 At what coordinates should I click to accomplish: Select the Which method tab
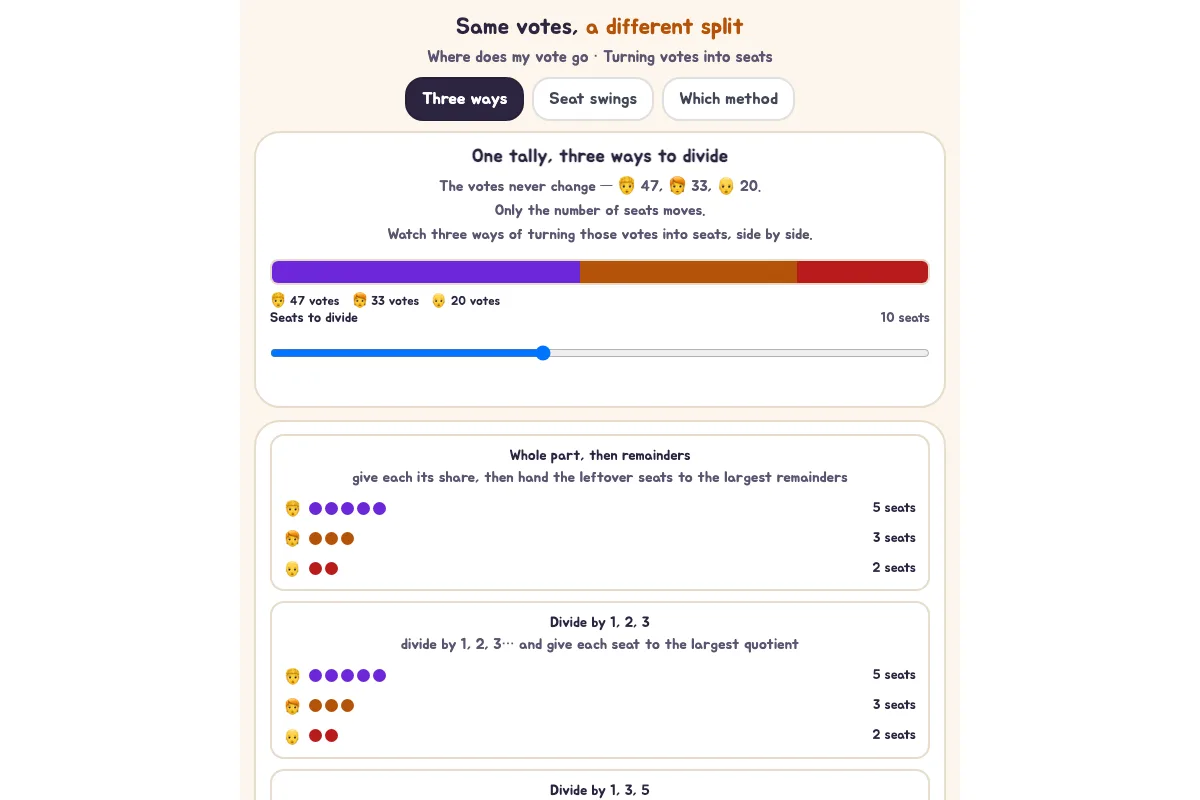click(728, 99)
